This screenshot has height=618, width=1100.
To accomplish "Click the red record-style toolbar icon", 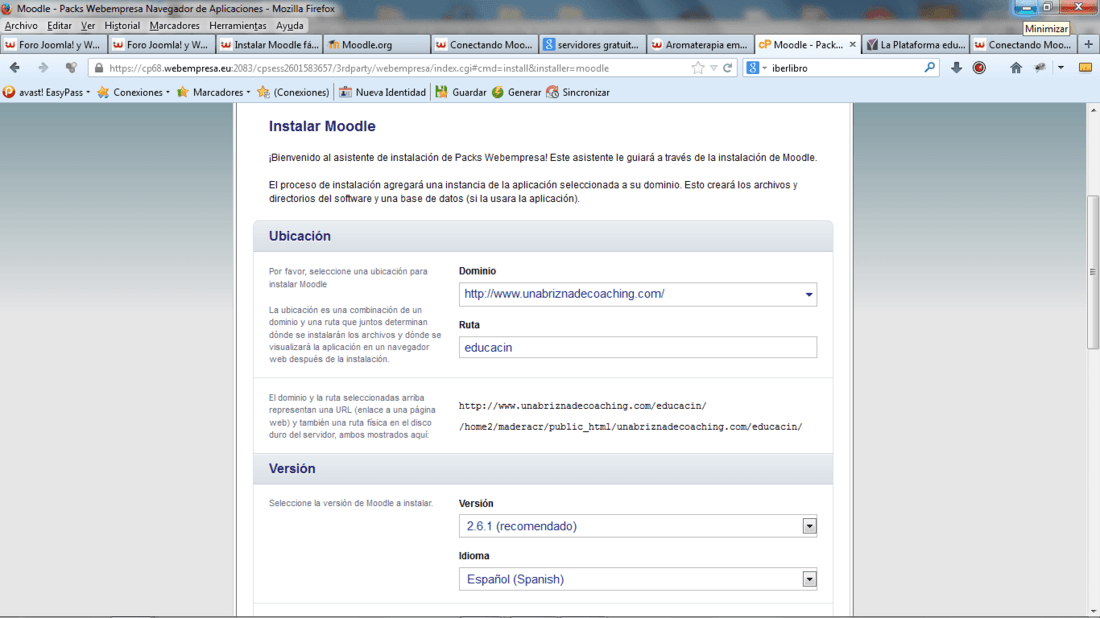I will click(979, 67).
